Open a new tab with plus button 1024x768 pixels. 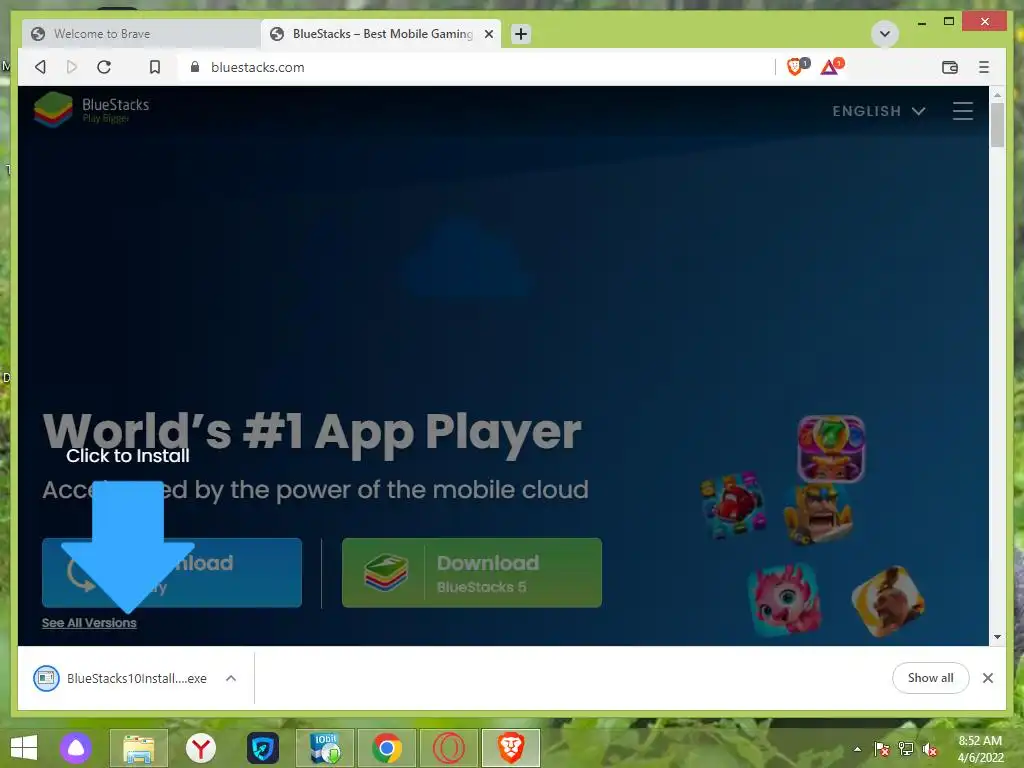pyautogui.click(x=520, y=34)
